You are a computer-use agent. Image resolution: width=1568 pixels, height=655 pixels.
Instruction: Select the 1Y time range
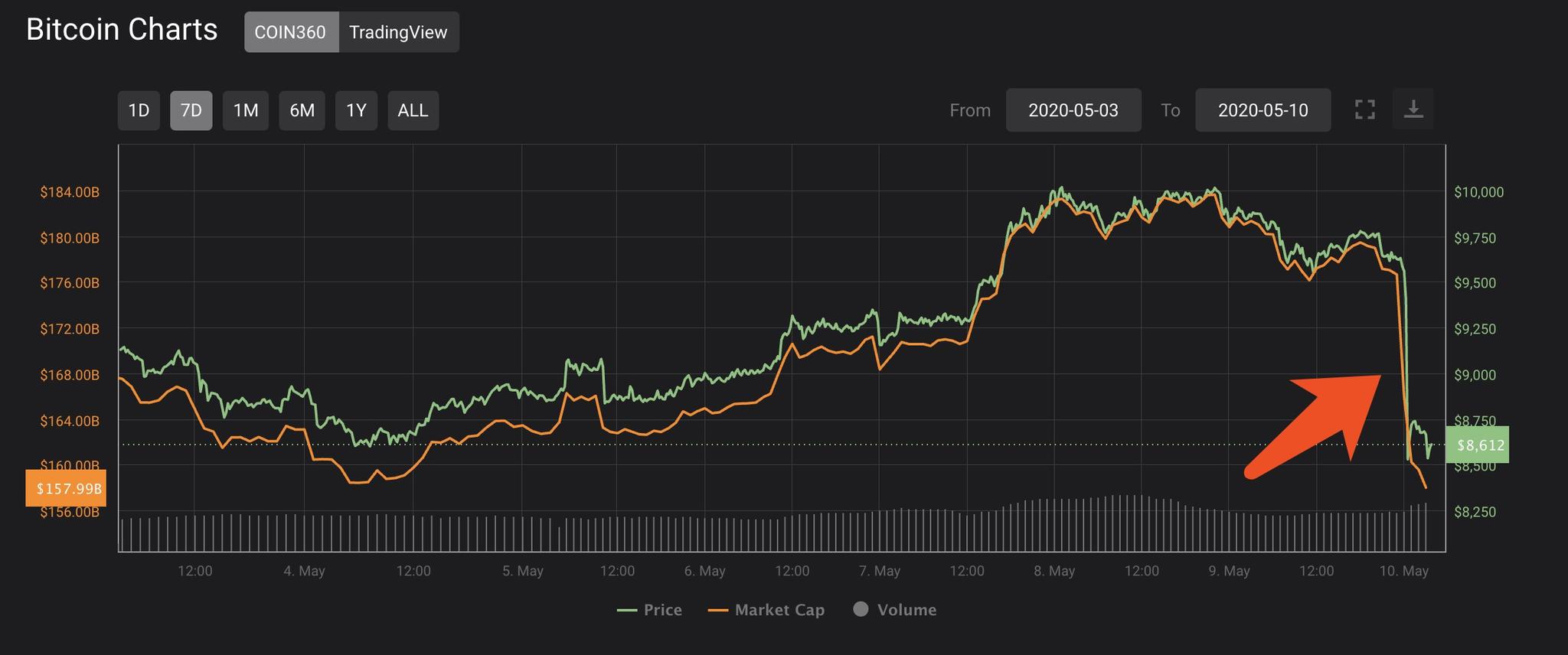point(356,110)
